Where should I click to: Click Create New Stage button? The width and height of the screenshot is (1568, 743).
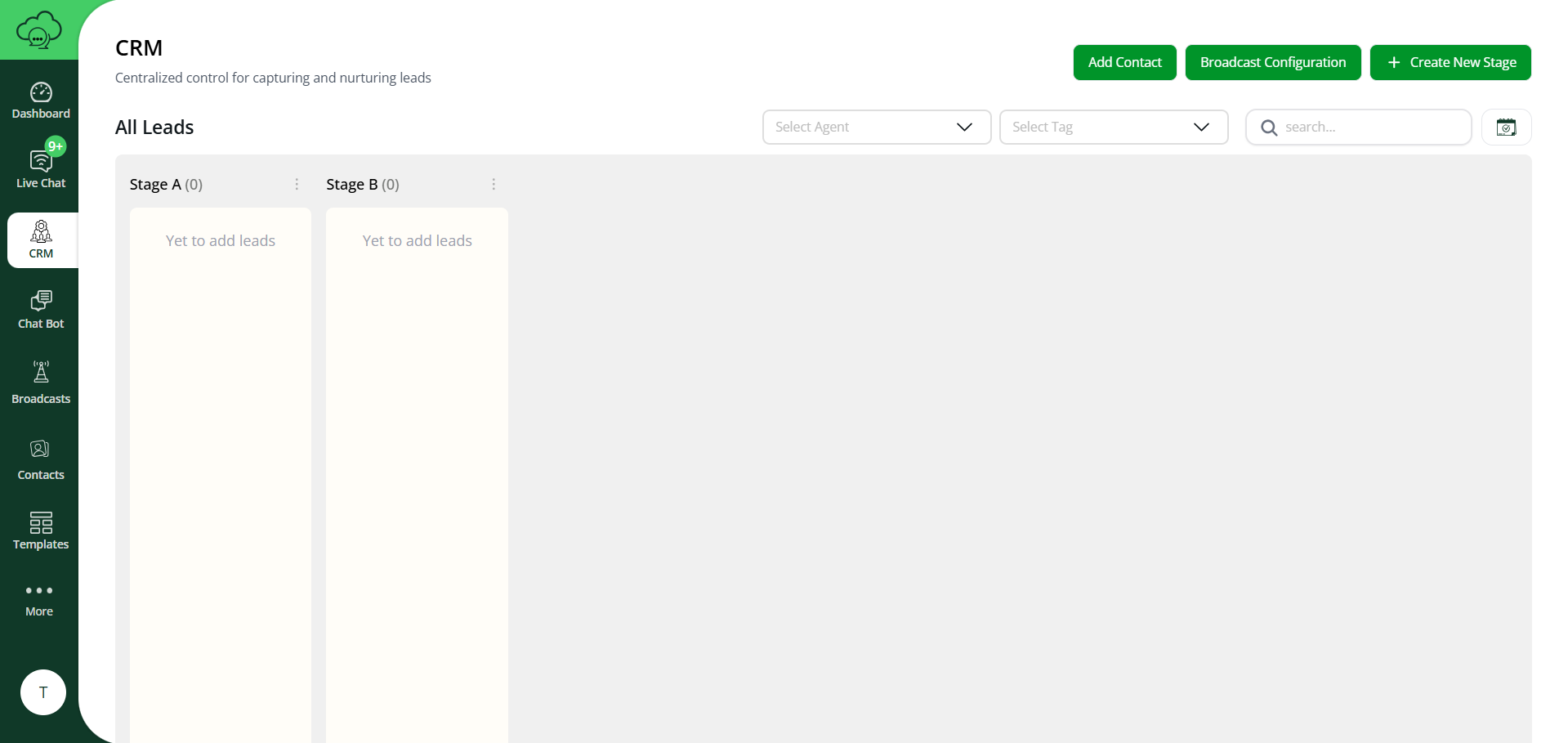(x=1450, y=63)
